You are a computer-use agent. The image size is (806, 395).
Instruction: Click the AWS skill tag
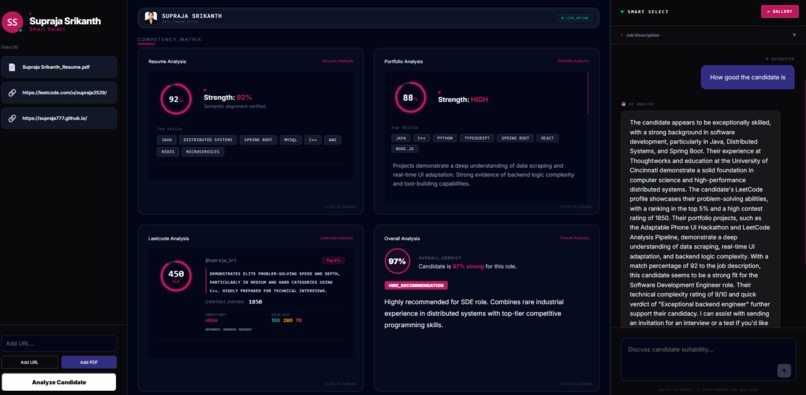[x=332, y=140]
